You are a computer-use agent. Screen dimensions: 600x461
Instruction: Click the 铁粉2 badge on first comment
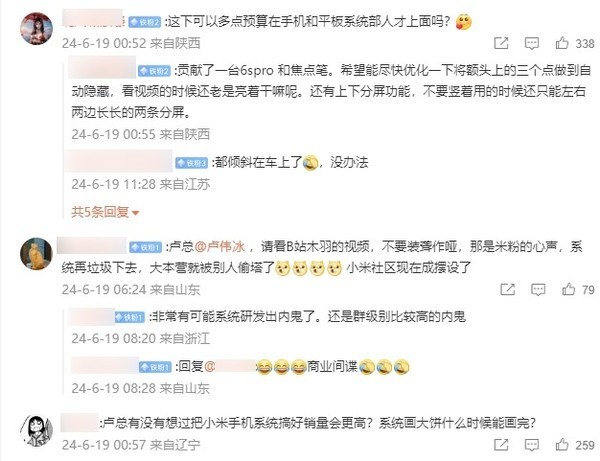[144, 22]
